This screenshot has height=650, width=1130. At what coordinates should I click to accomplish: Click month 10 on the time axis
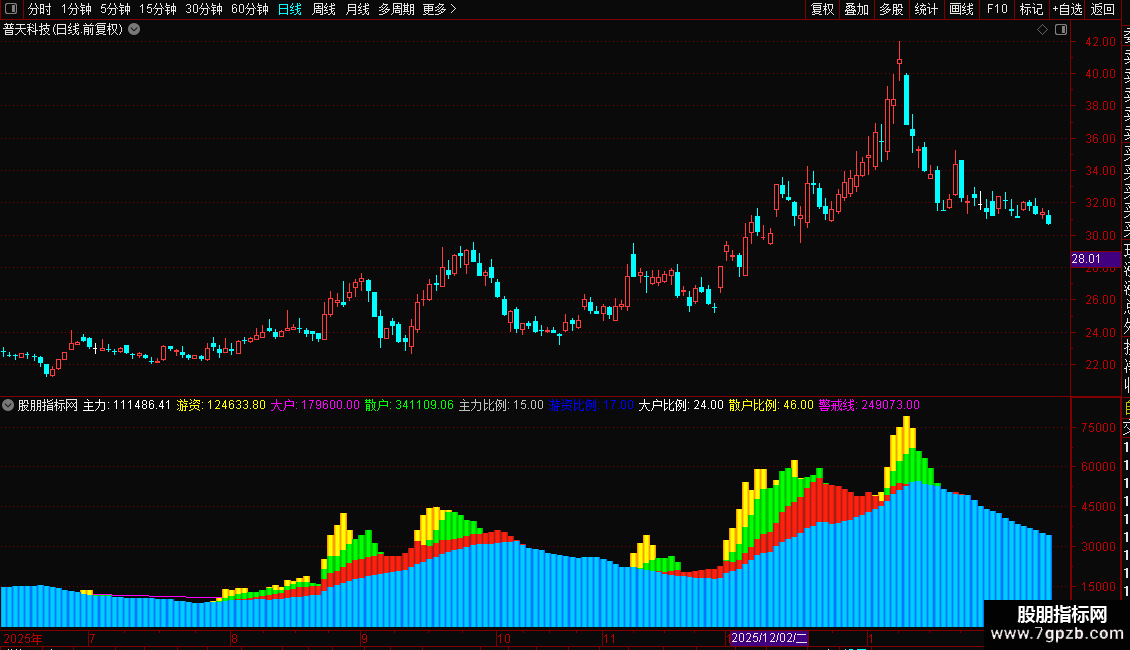(504, 638)
